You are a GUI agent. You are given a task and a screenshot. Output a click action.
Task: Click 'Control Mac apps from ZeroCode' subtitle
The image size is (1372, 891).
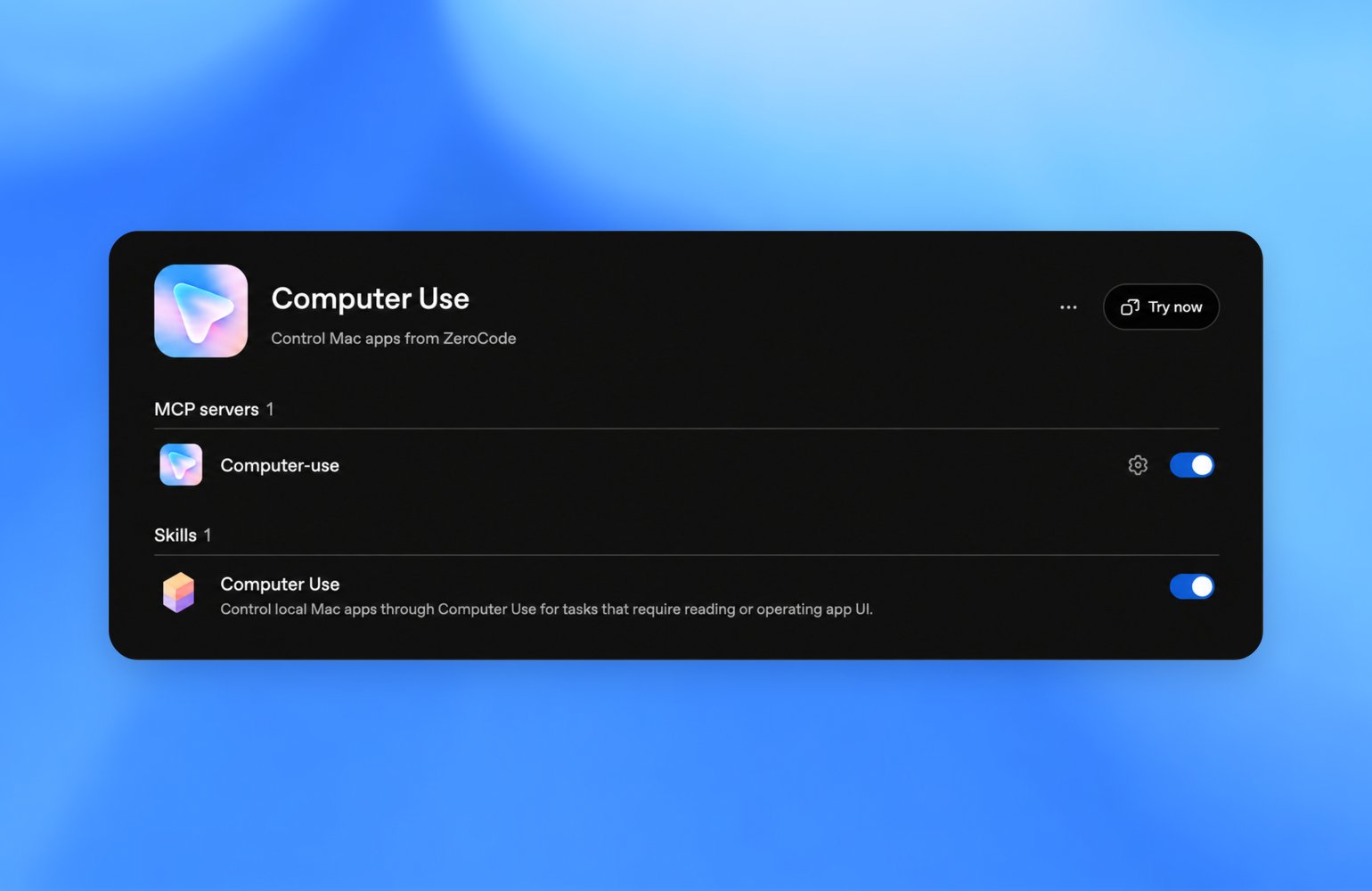click(394, 339)
